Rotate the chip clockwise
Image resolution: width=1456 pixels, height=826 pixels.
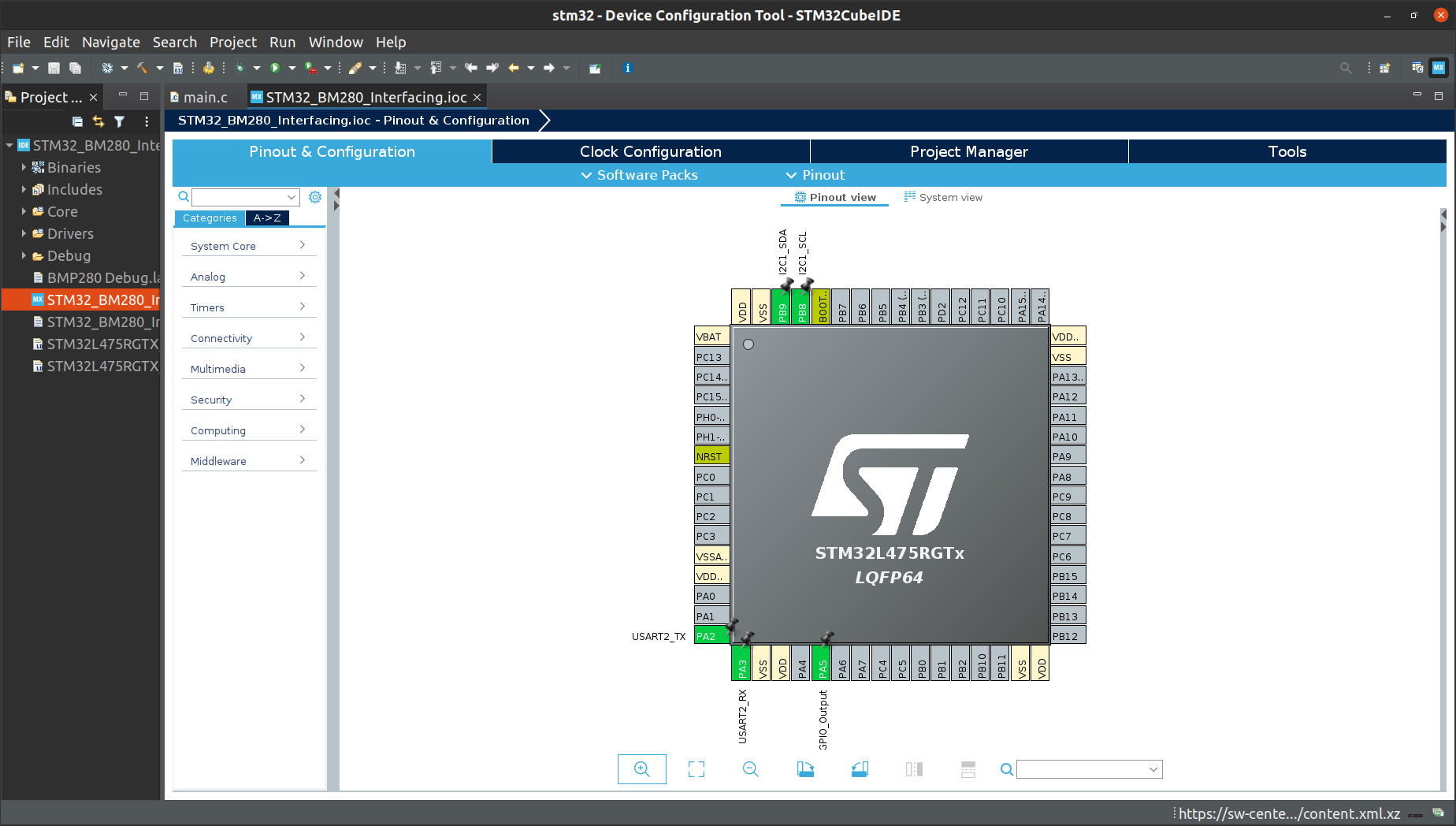point(805,768)
